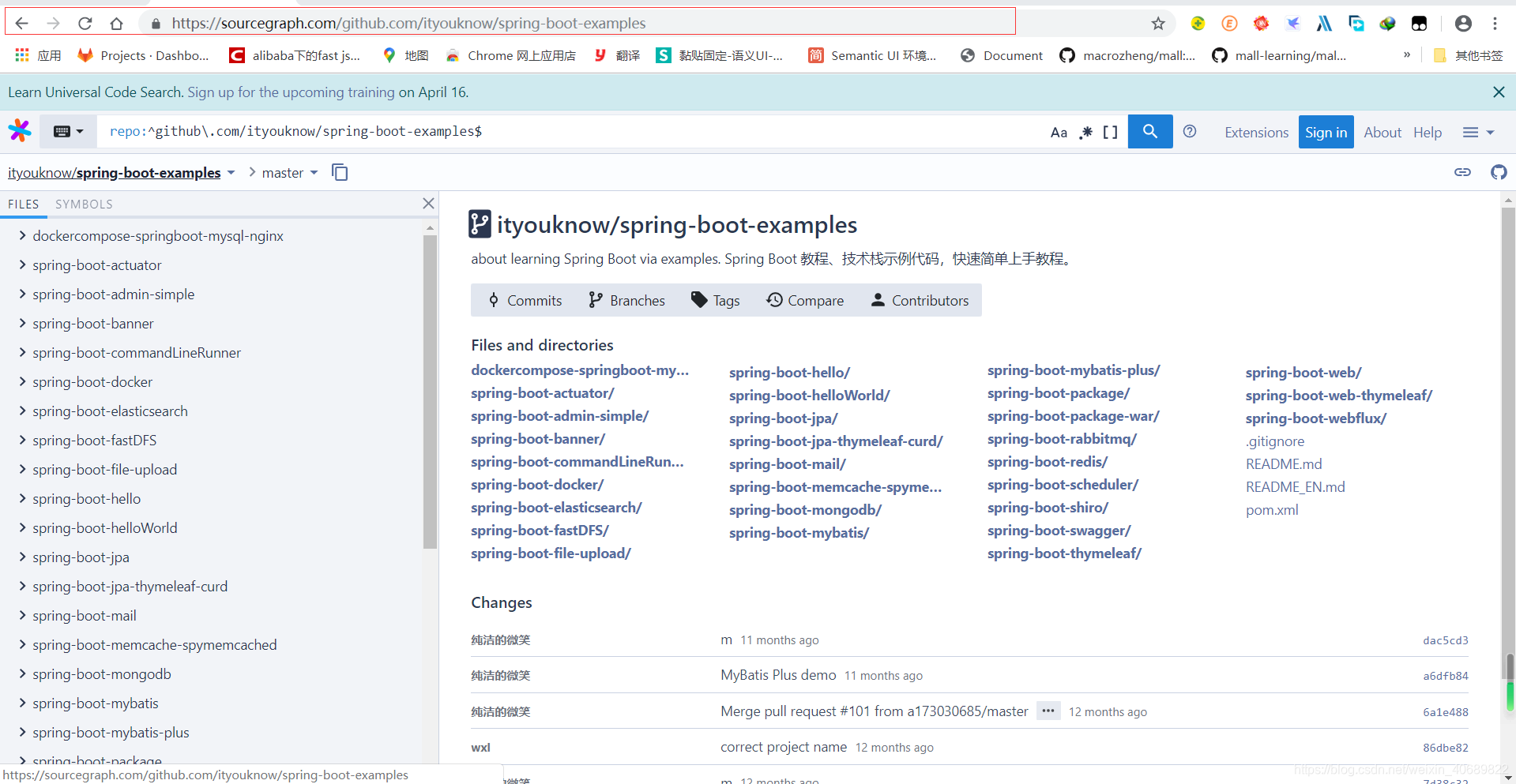Open the About link
The image size is (1516, 784).
pos(1382,133)
